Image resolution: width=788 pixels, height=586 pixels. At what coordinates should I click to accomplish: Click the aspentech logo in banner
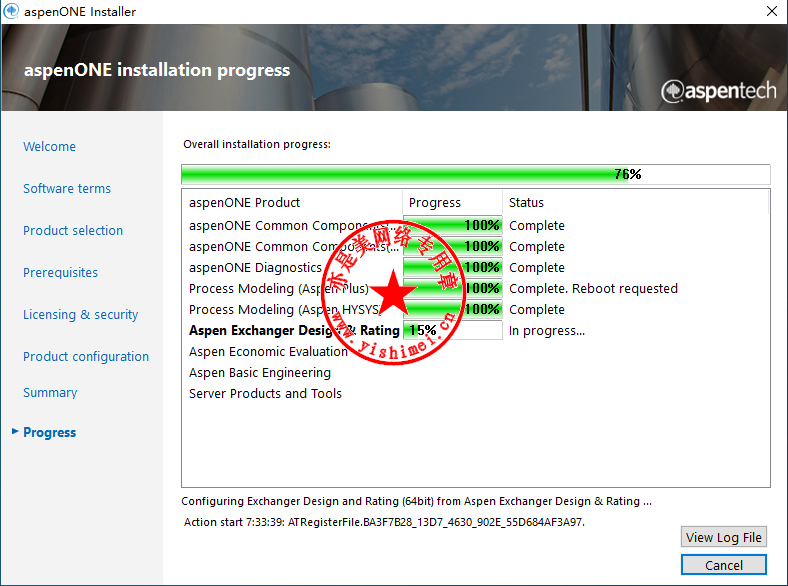coord(719,91)
